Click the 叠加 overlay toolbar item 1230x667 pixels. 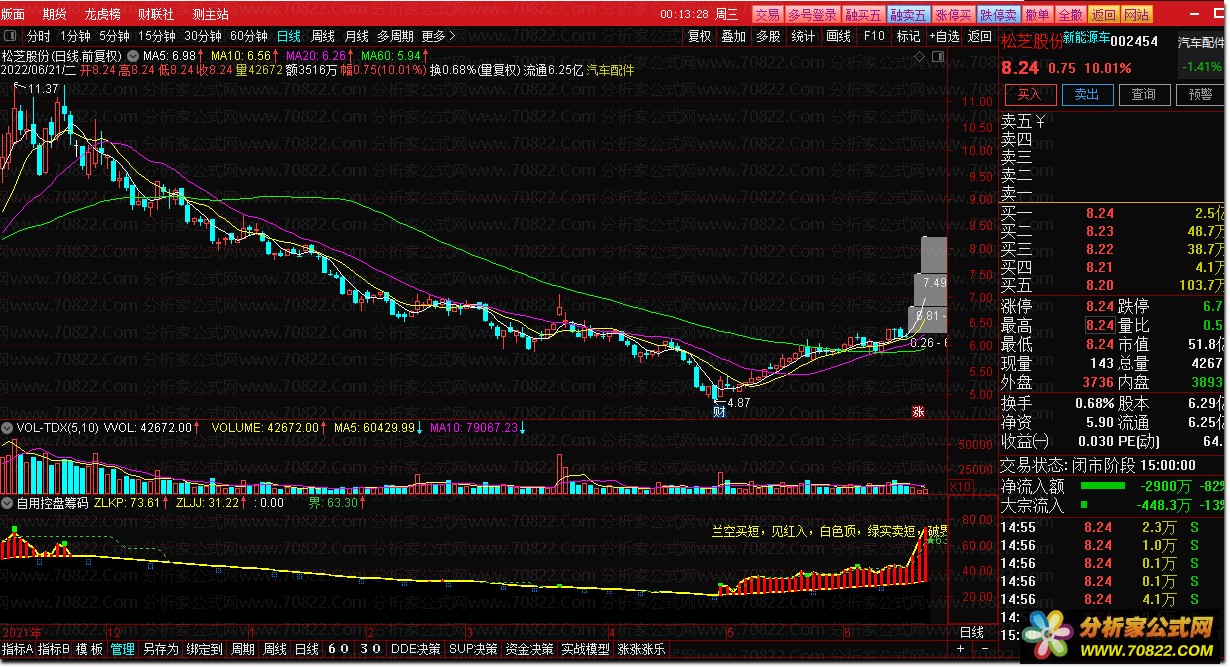[x=734, y=36]
